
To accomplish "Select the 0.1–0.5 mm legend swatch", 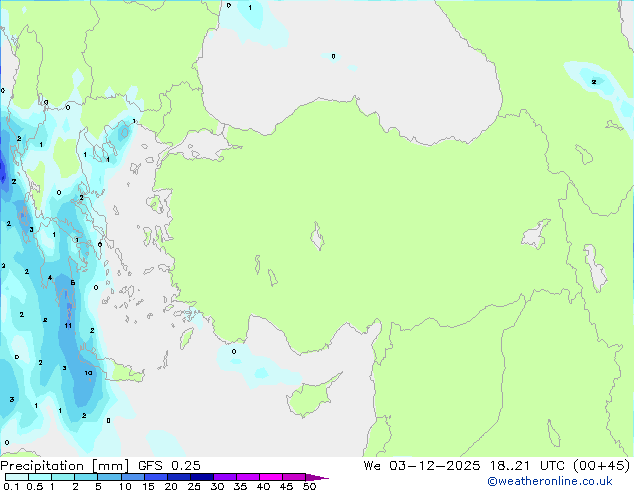I will 17,477.
